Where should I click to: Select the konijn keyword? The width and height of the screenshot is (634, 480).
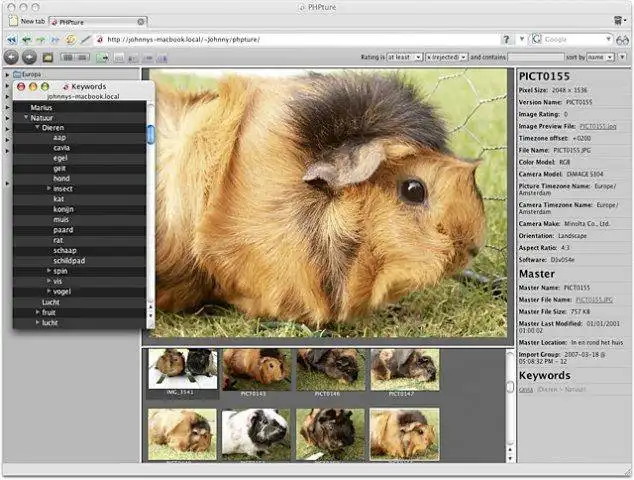63,209
